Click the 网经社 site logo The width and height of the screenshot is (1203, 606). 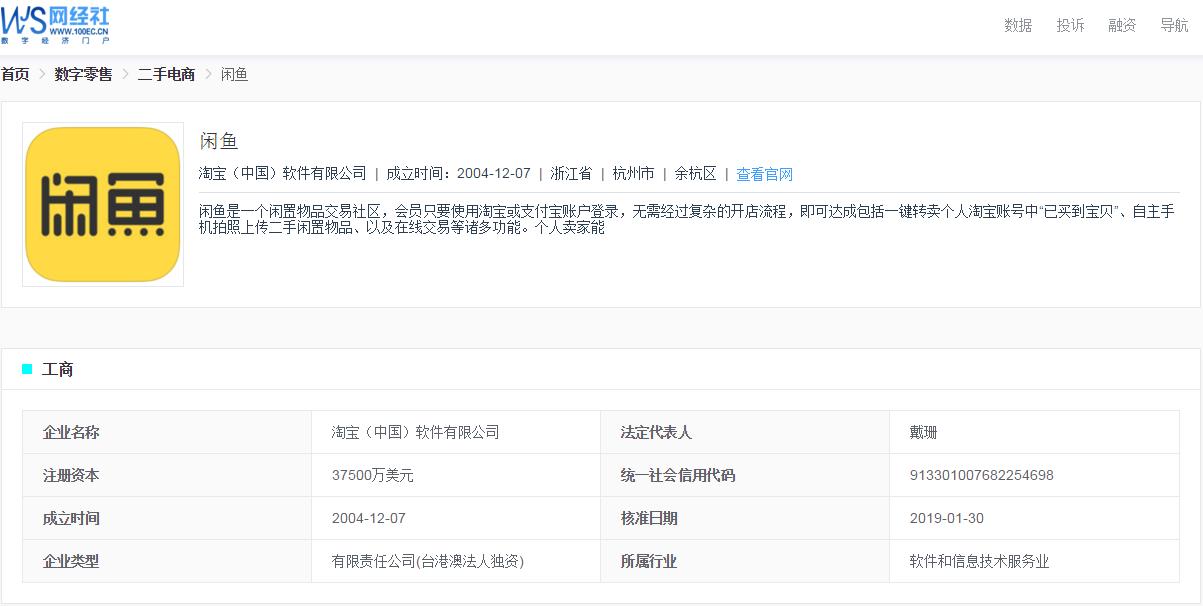click(57, 26)
